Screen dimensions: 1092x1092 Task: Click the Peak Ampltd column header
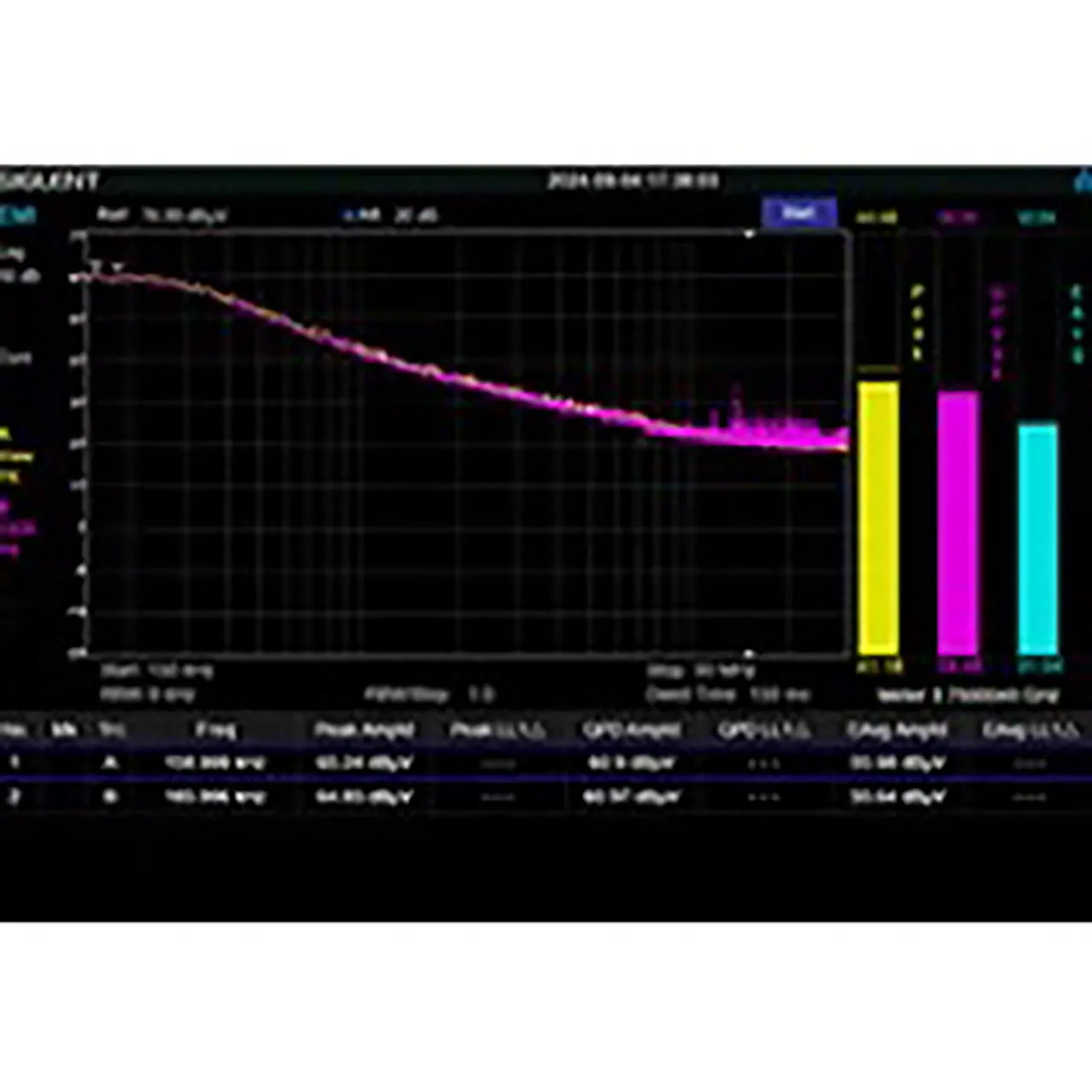click(364, 730)
